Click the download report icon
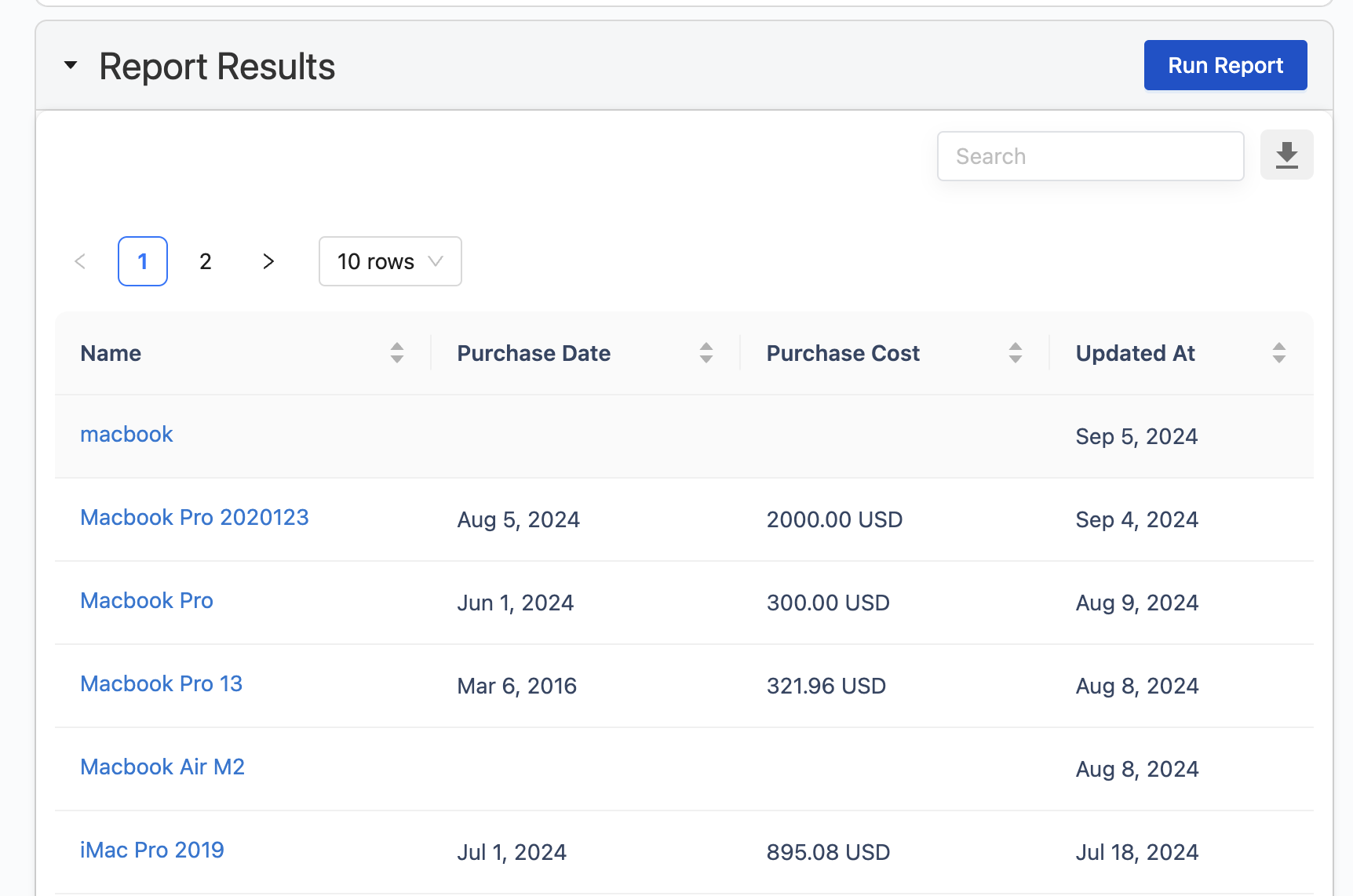 [x=1286, y=155]
